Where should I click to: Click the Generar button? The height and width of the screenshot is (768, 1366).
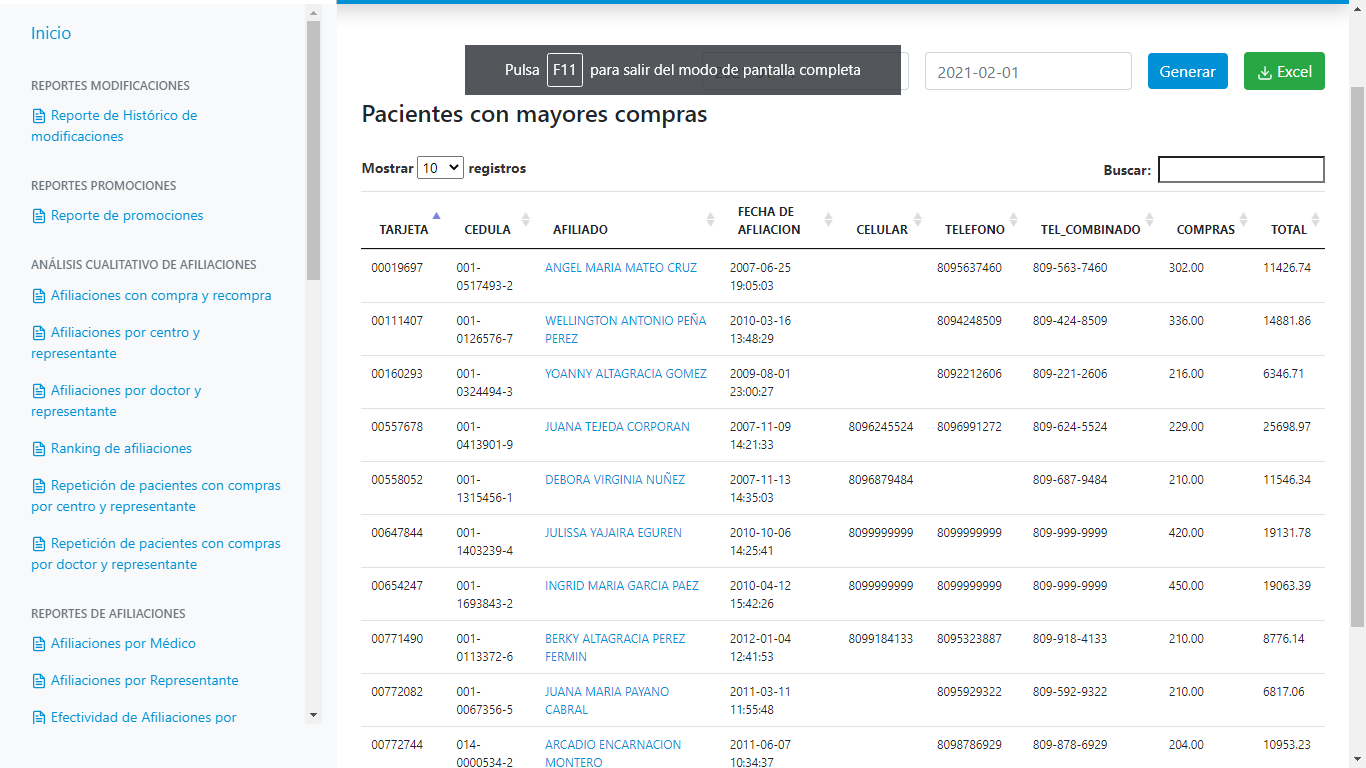pos(1187,71)
